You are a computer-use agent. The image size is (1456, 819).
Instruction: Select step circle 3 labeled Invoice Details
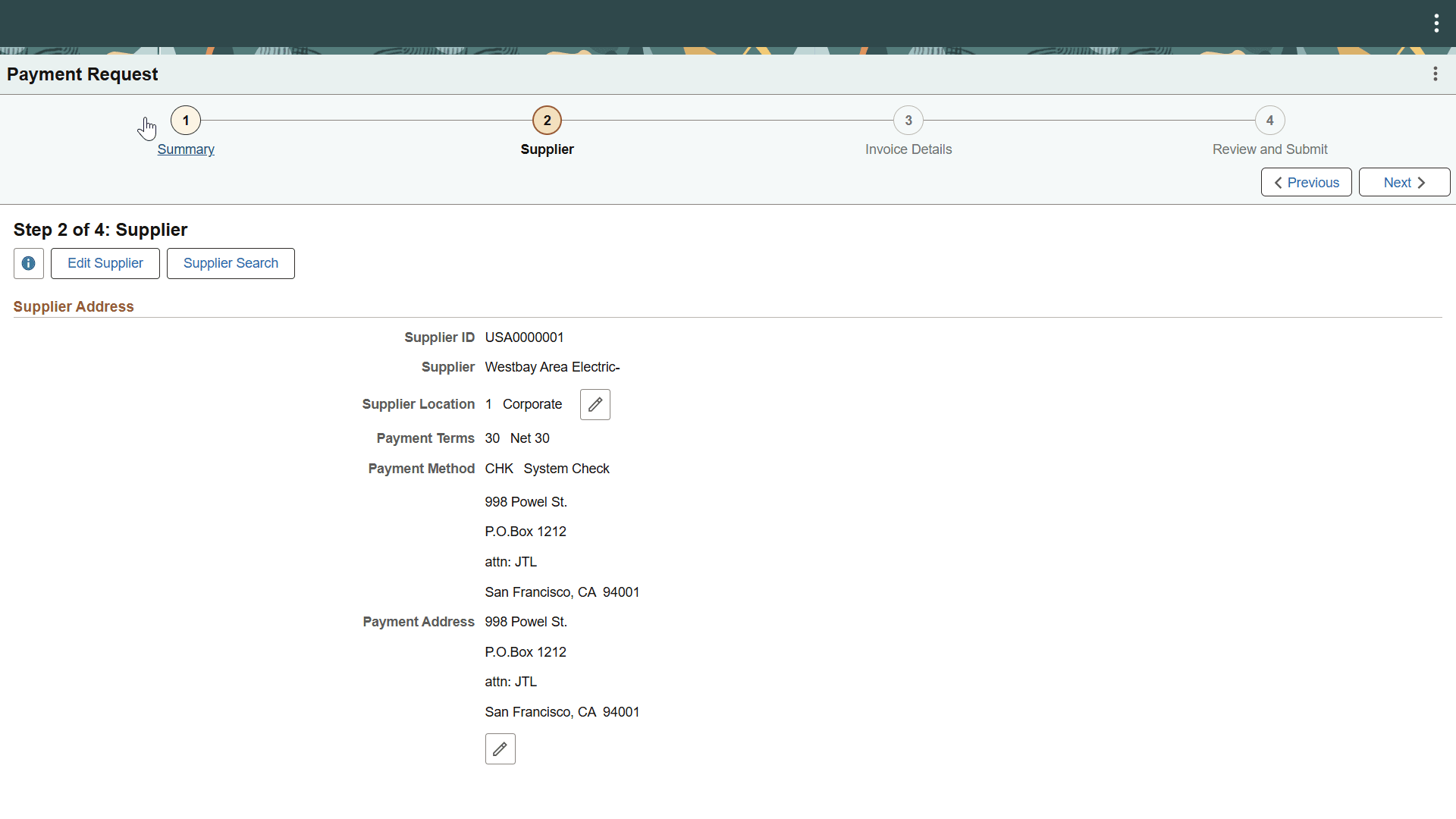pos(908,120)
